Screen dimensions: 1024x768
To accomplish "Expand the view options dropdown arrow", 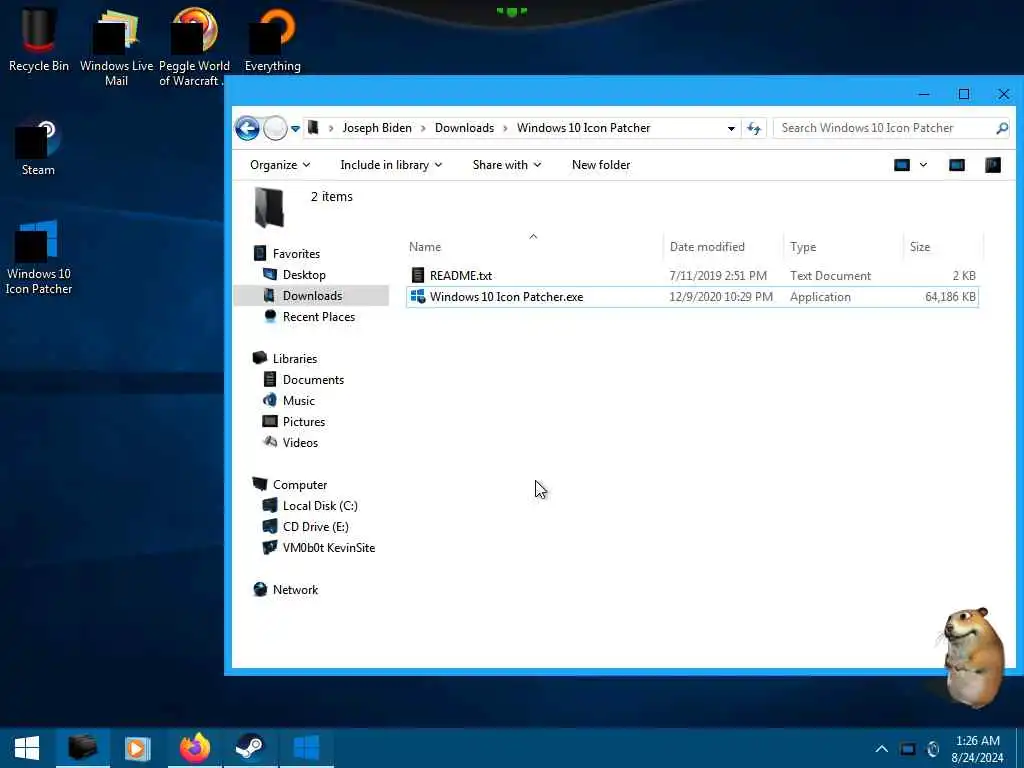I will click(x=923, y=165).
